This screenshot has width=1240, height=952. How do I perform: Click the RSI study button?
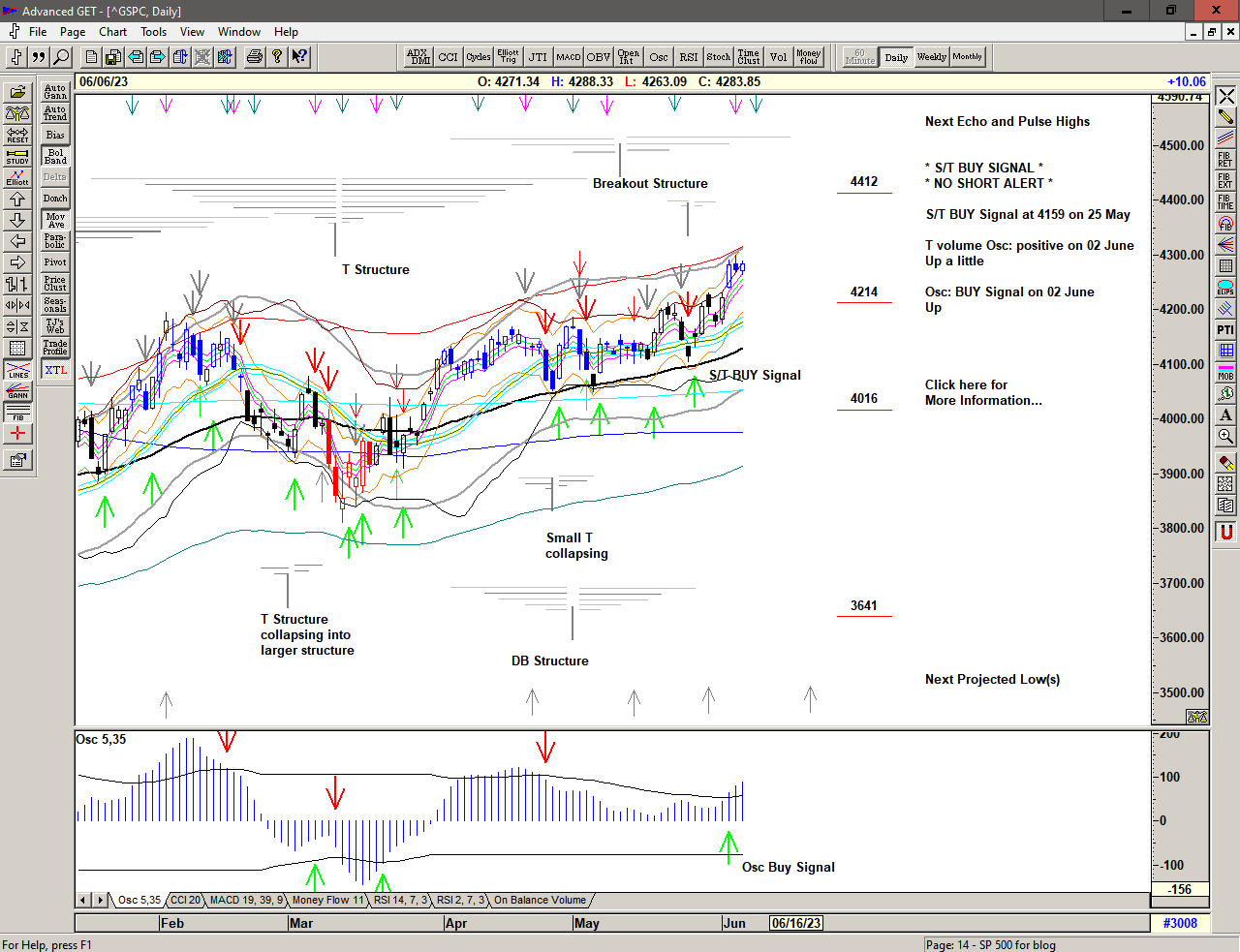coord(688,57)
